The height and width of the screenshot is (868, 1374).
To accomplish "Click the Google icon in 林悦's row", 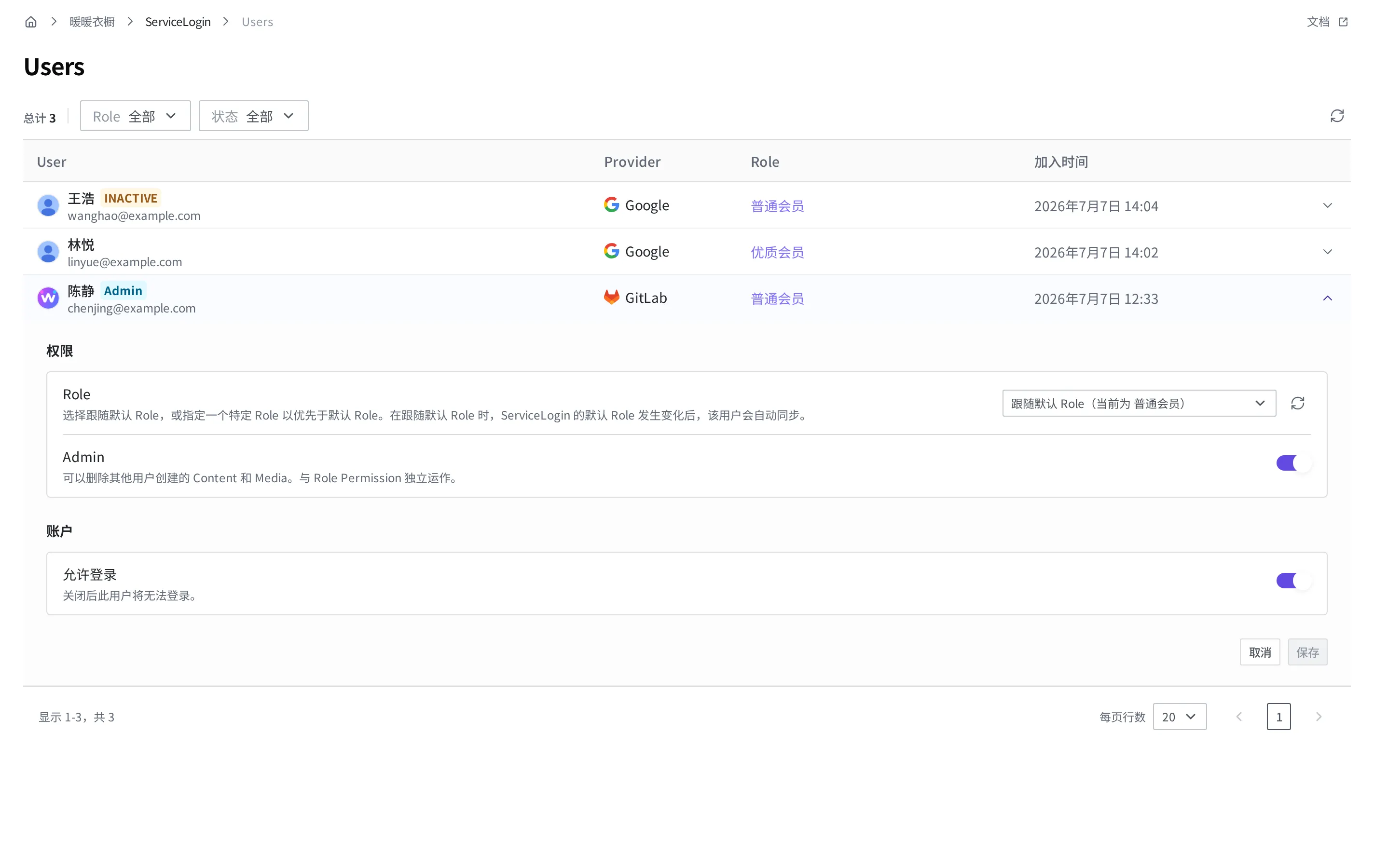I will coord(611,251).
